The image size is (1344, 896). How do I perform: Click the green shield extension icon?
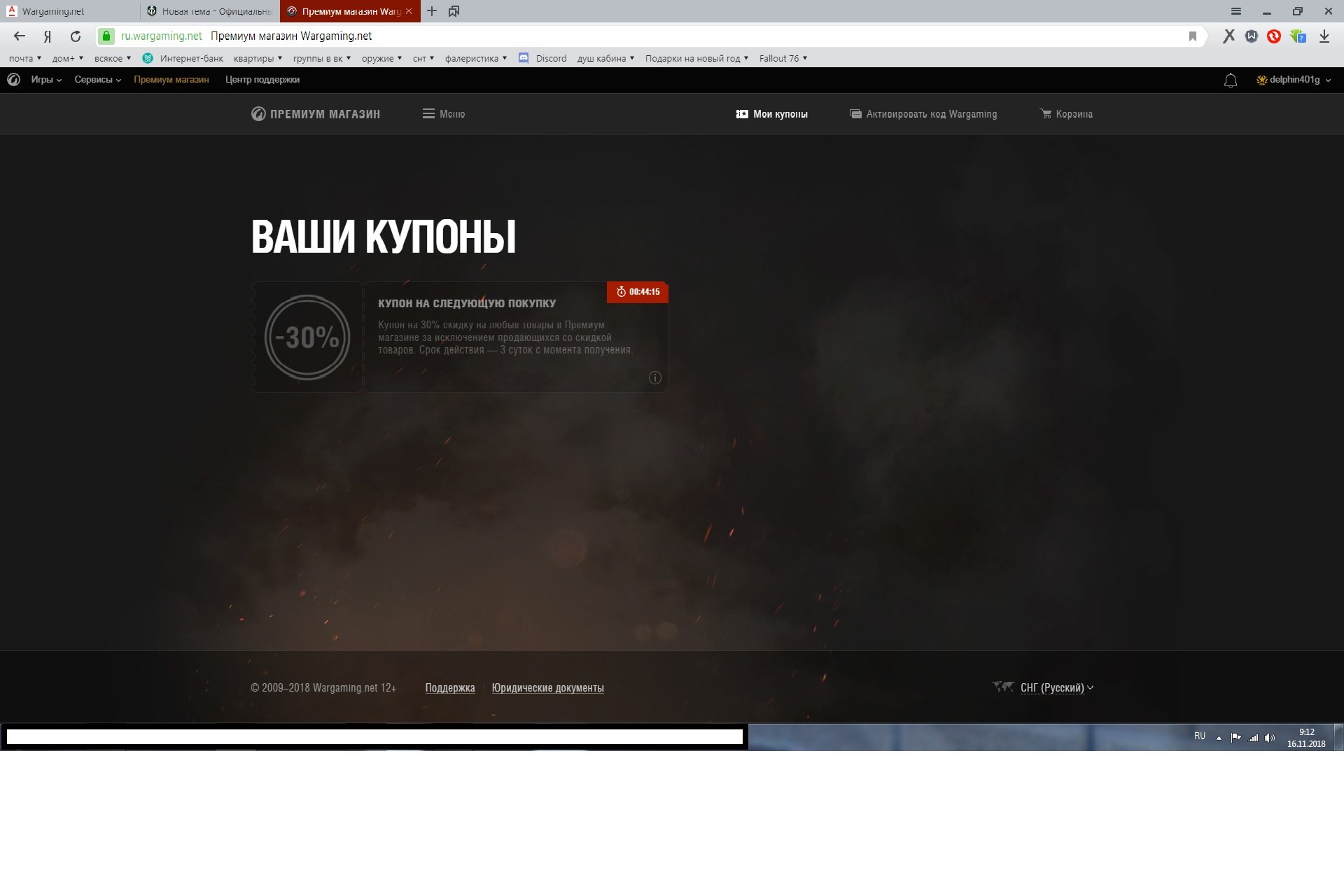pyautogui.click(x=1298, y=36)
